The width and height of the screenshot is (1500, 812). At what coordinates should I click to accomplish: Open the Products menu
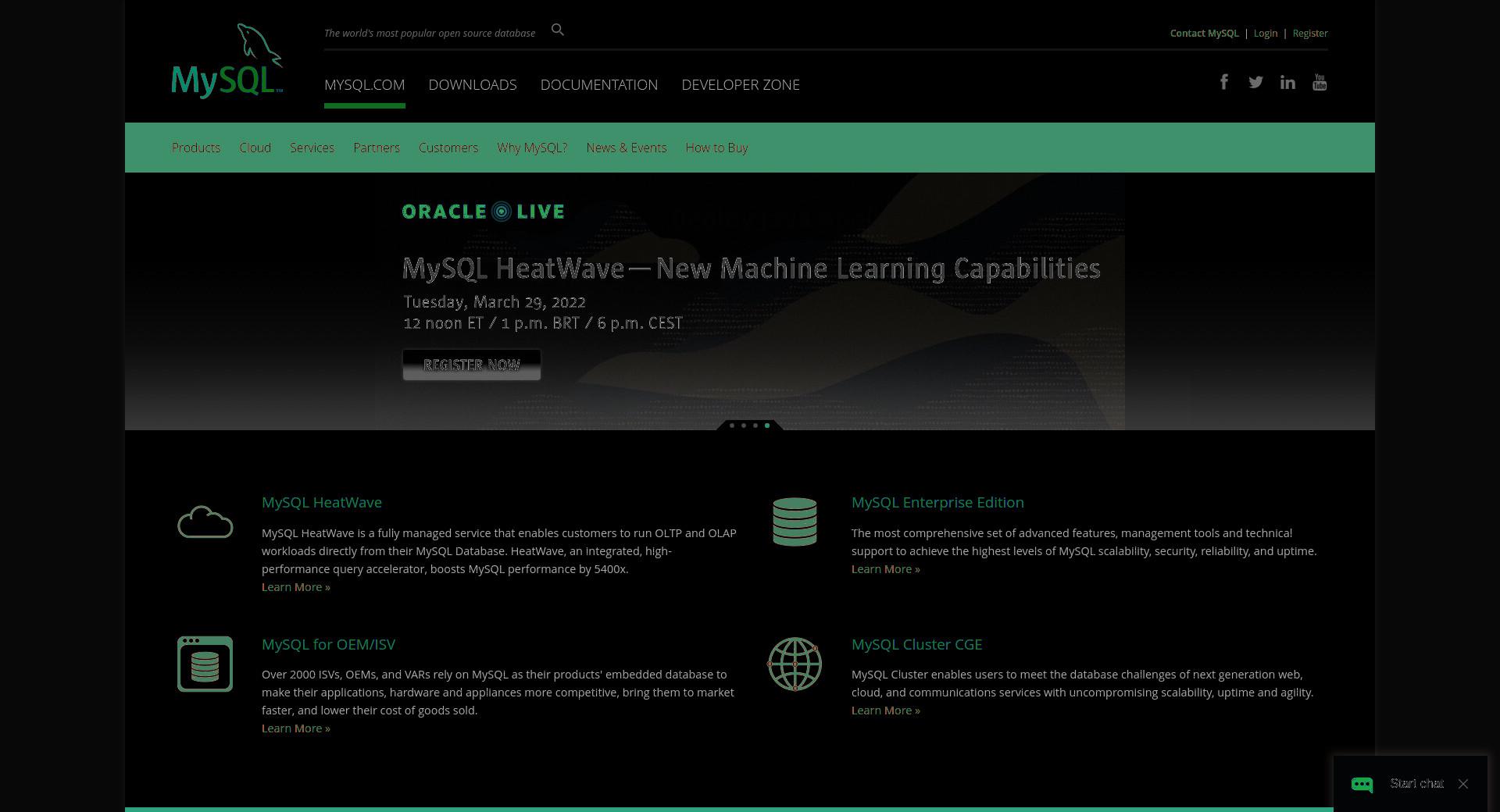pyautogui.click(x=196, y=148)
